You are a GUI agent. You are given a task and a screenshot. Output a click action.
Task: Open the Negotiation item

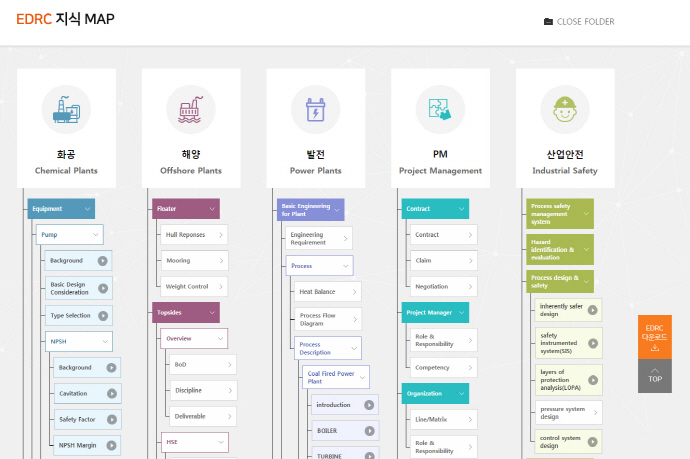coord(442,287)
